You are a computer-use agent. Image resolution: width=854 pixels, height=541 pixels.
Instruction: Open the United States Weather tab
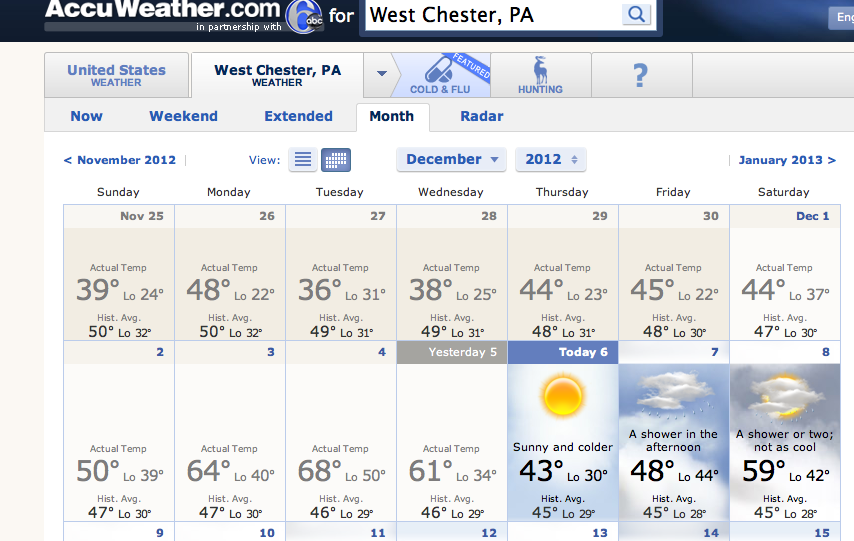pos(116,75)
